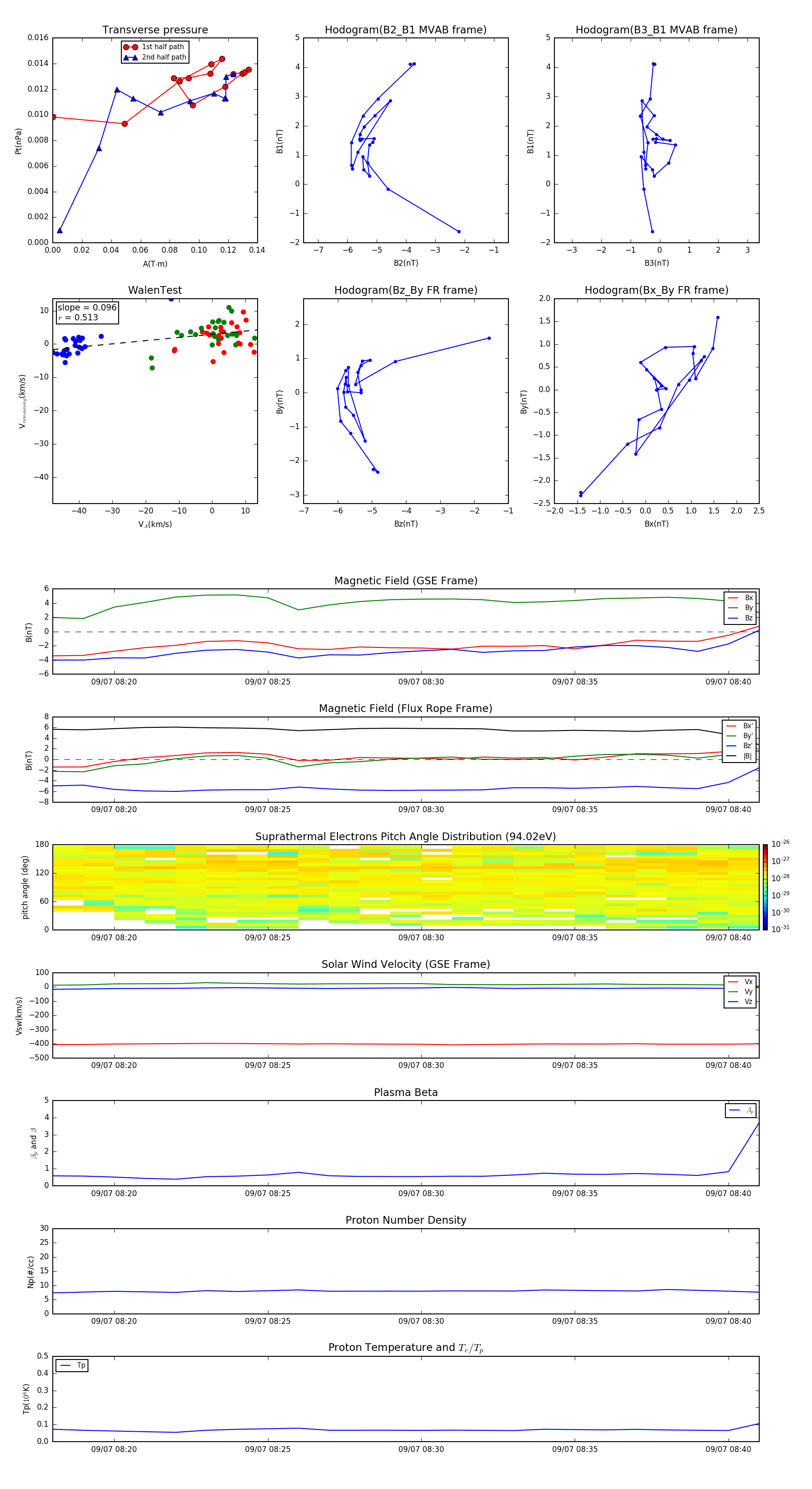
Task: Click the "B3(nT)" x-axis label
Action: [x=656, y=263]
